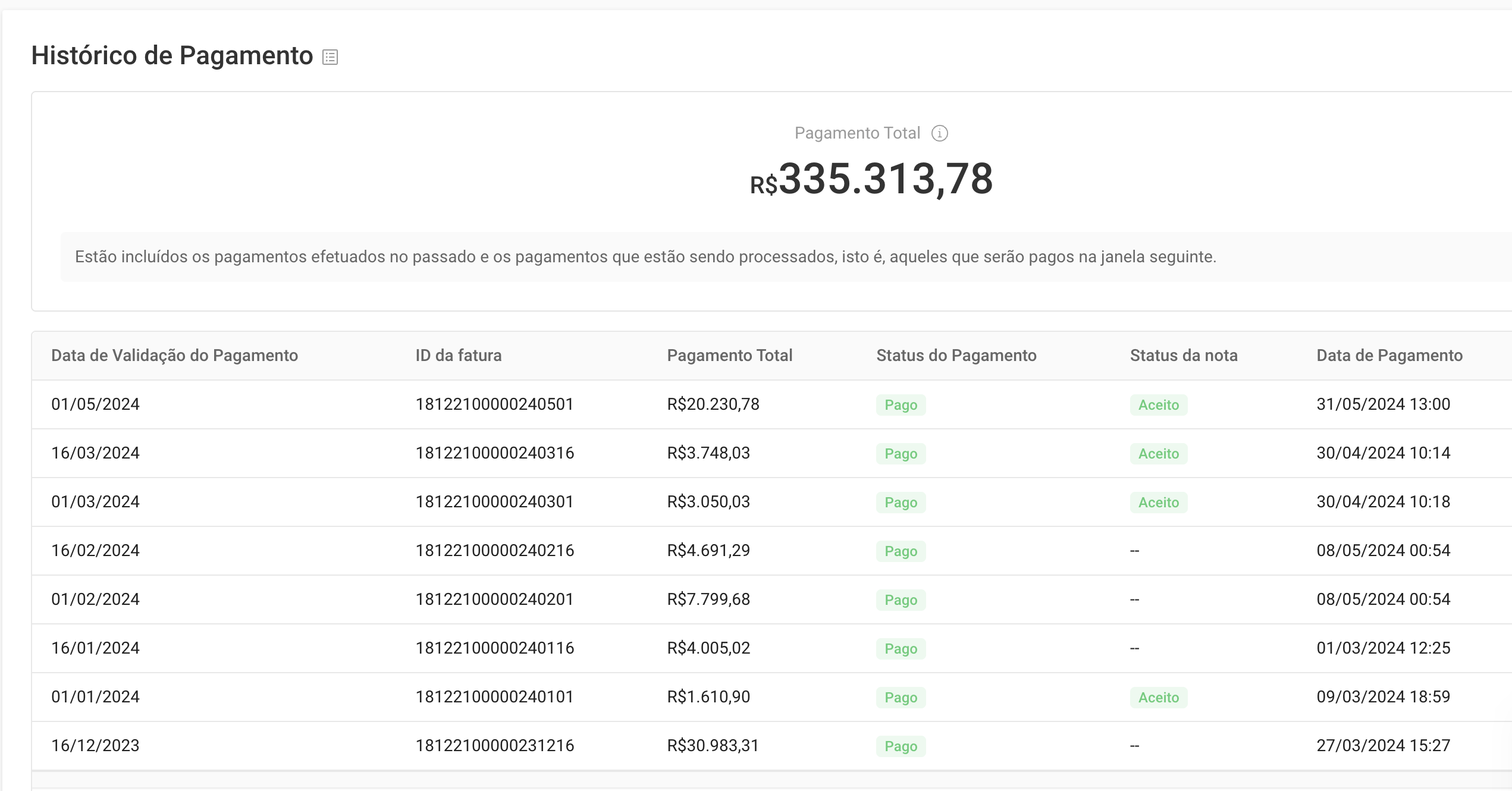Click the Aceito badge for 16/03/2024 row

(x=1158, y=454)
